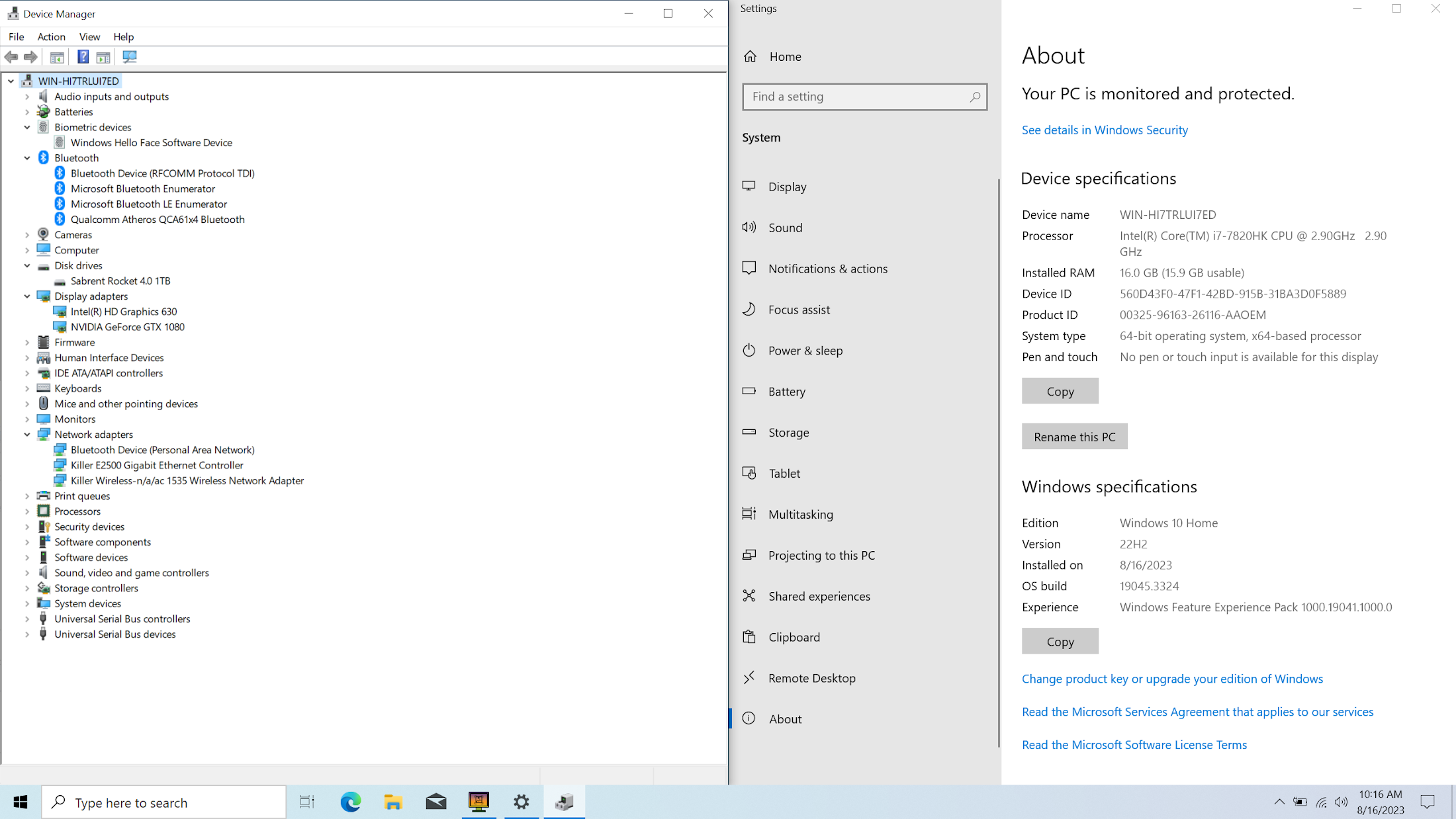Viewport: 1456px width, 819px height.
Task: Expand Universal Serial Bus controllers node
Action: (27, 619)
